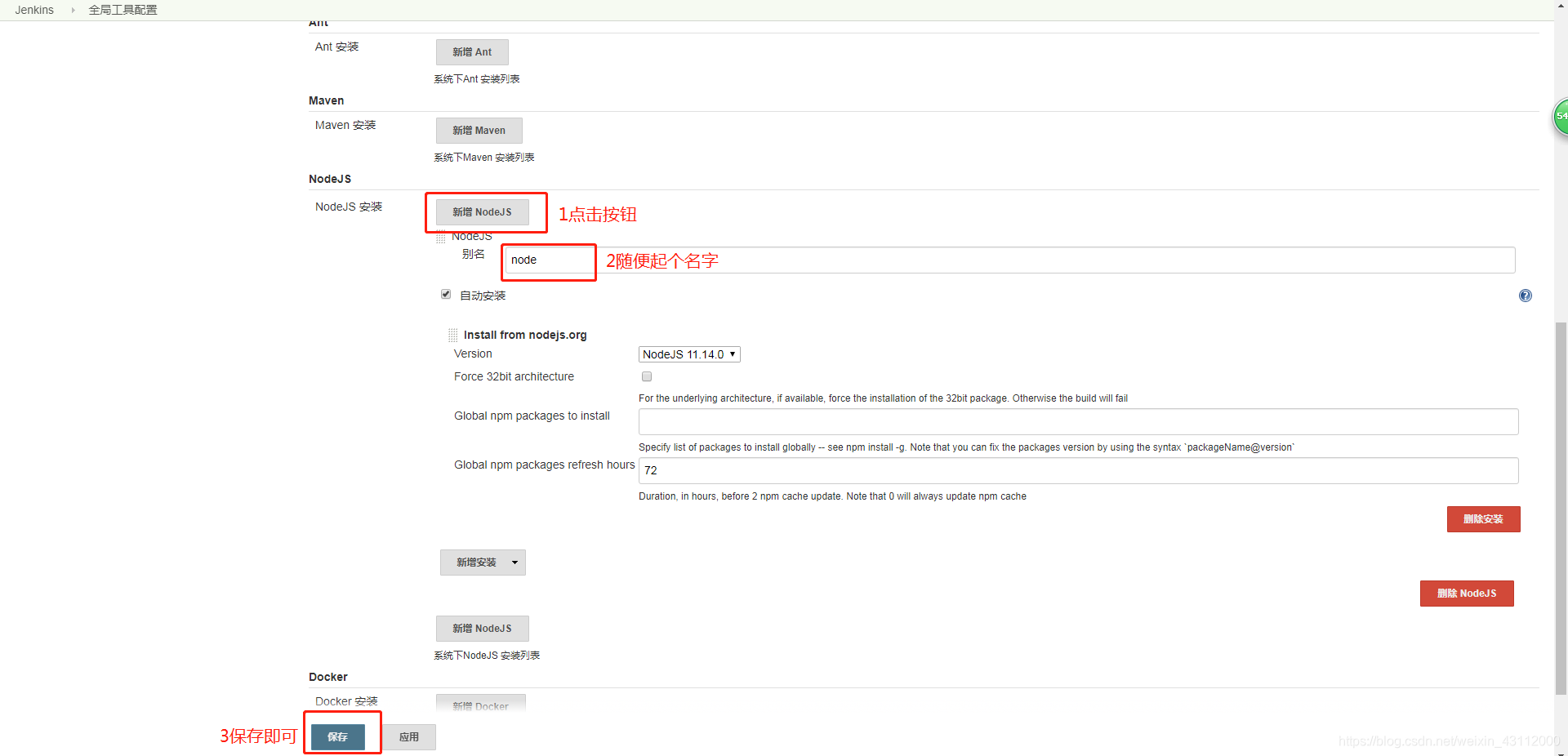The height and width of the screenshot is (756, 1568).
Task: Click the Version label
Action: 473,354
